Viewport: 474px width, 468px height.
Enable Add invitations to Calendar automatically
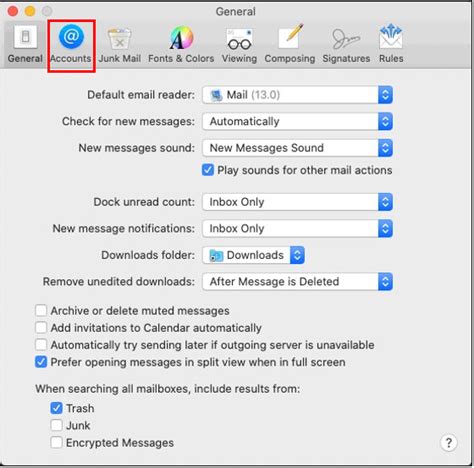coord(41,327)
